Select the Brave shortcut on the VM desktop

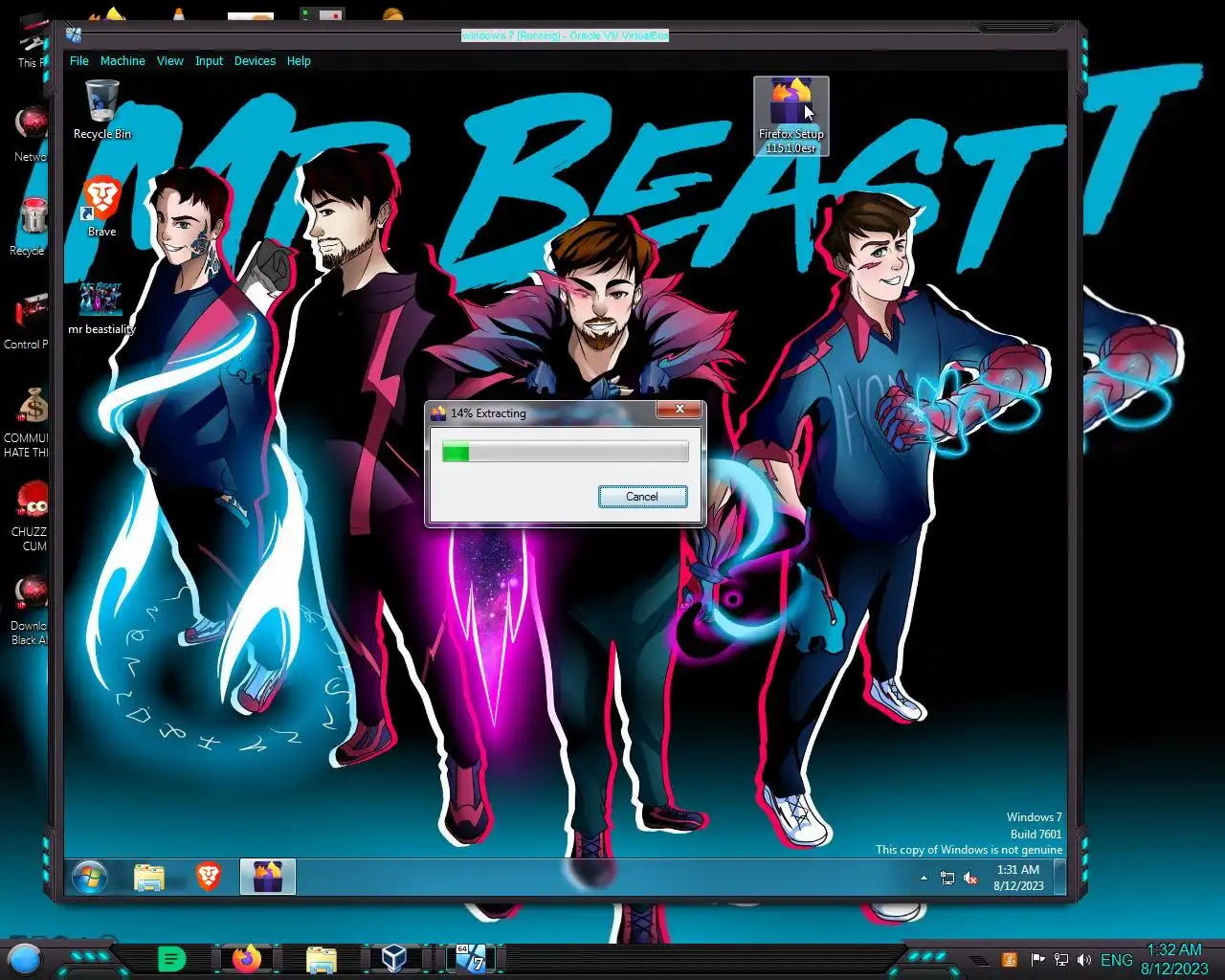pyautogui.click(x=101, y=207)
